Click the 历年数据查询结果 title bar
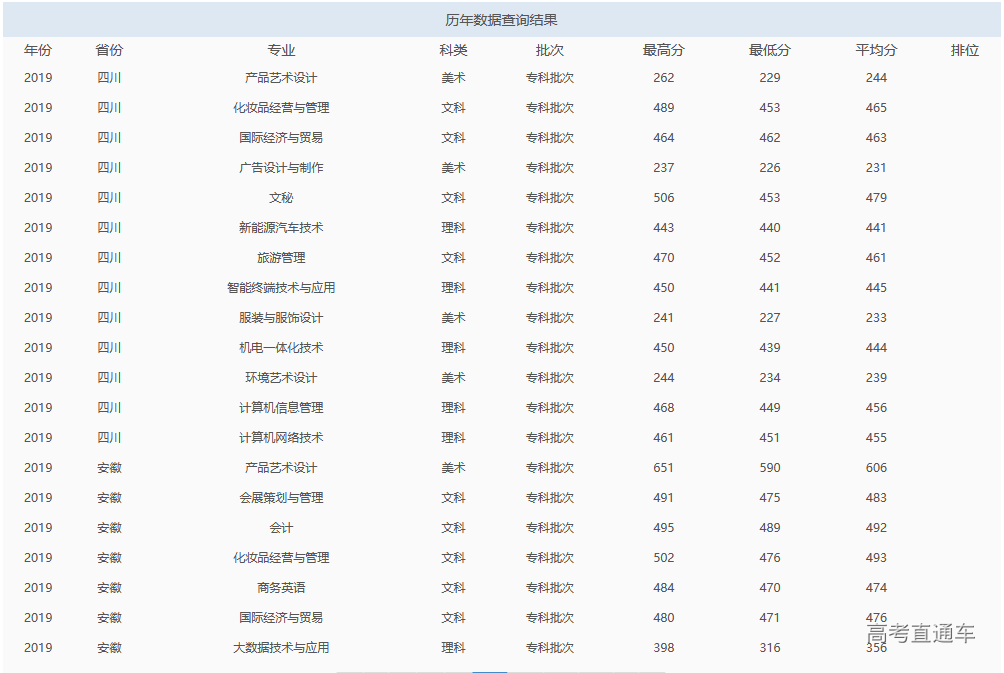The width and height of the screenshot is (1004, 673). click(x=502, y=14)
